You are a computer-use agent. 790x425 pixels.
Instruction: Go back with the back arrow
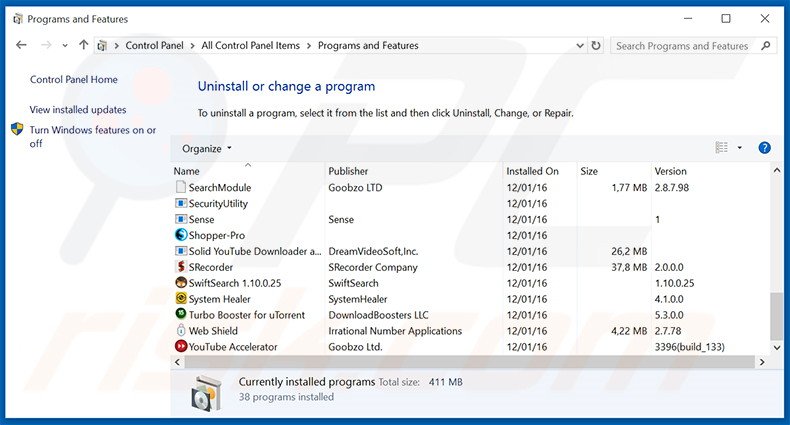[x=21, y=45]
